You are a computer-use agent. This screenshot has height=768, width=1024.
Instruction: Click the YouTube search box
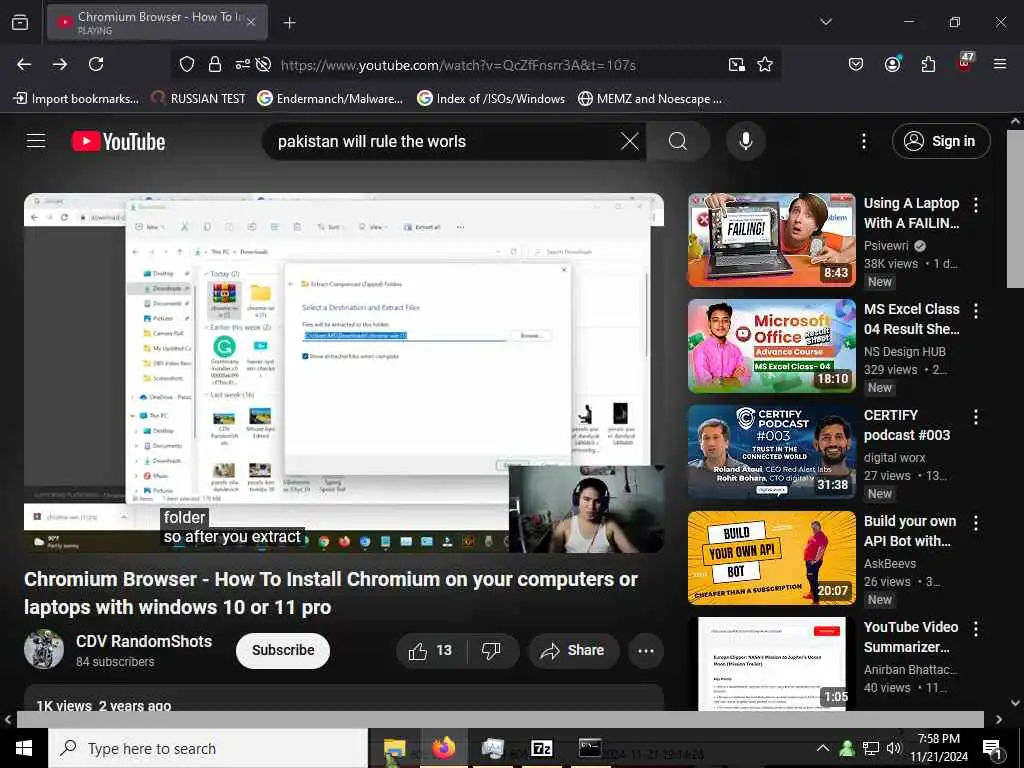click(x=444, y=141)
